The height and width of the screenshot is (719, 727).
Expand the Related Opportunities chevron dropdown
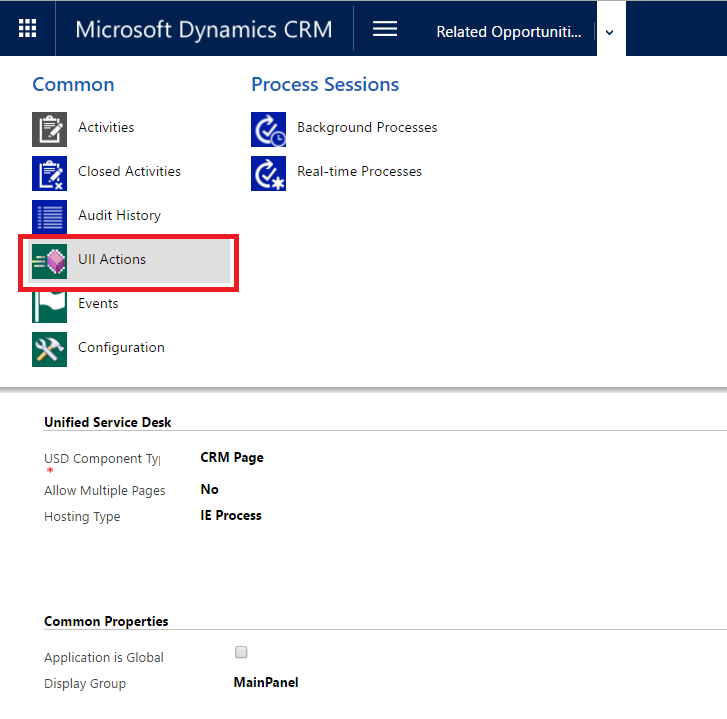click(610, 32)
